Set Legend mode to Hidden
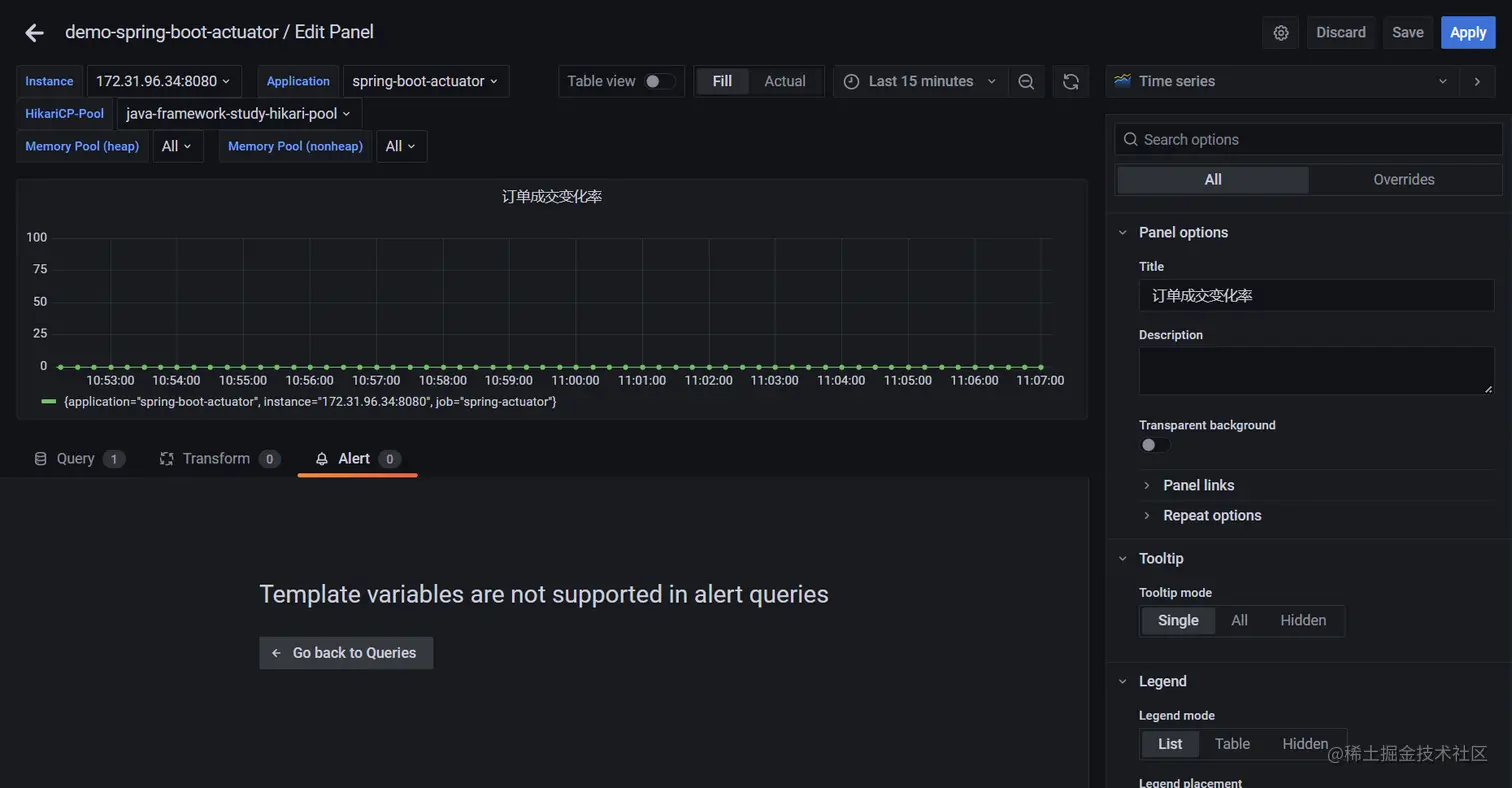Screen dimensions: 1512x788 click(1305, 744)
